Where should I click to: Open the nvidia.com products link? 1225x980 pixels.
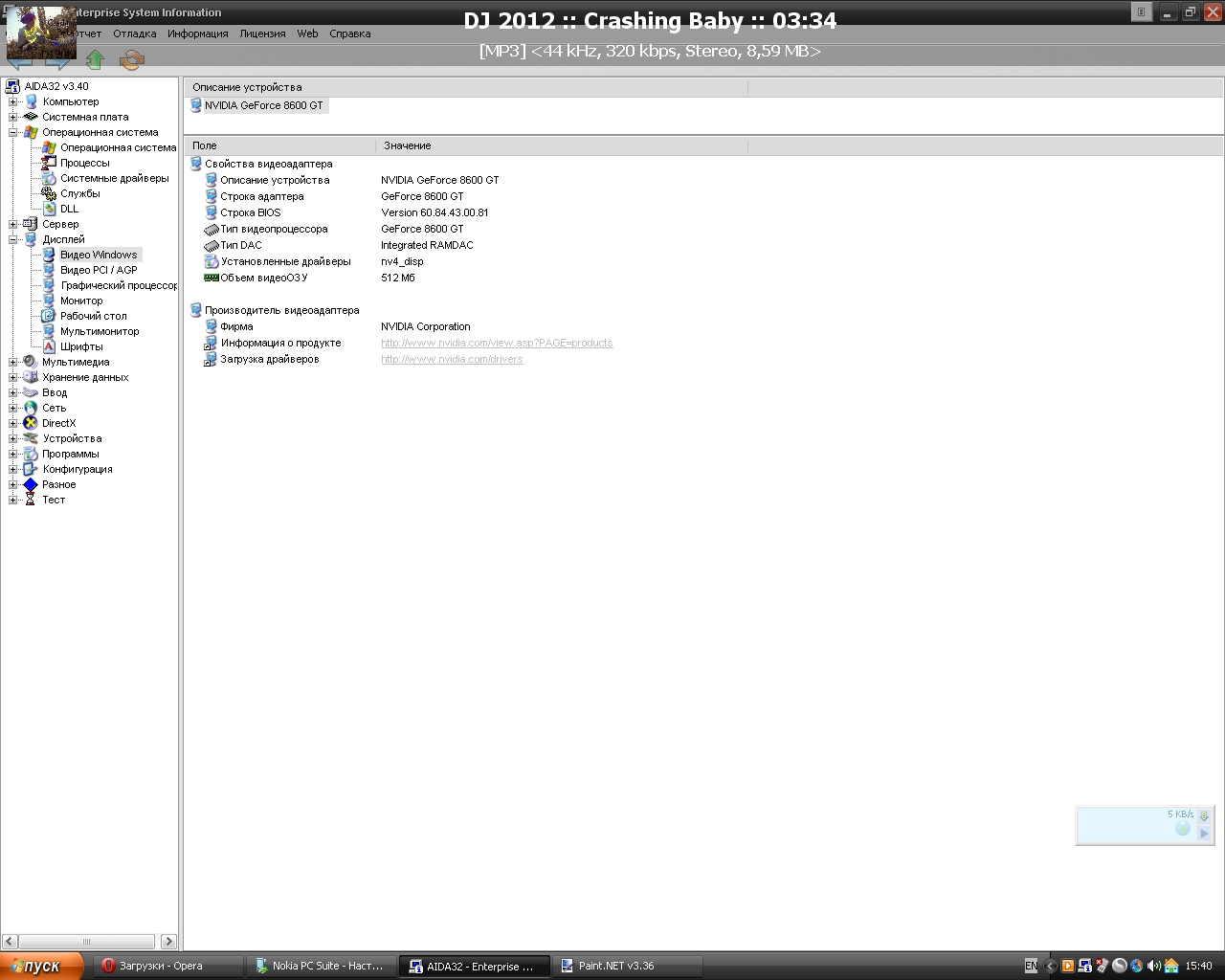click(497, 343)
